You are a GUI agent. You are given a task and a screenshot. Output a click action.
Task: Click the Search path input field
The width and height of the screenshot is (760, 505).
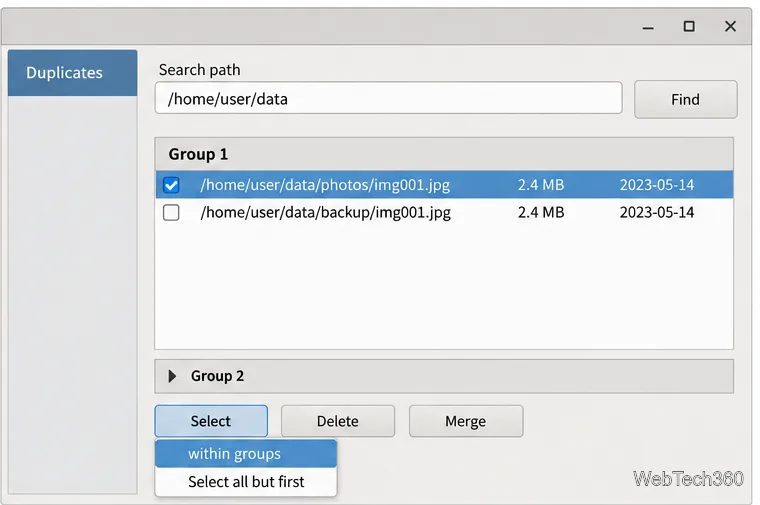[x=388, y=98]
